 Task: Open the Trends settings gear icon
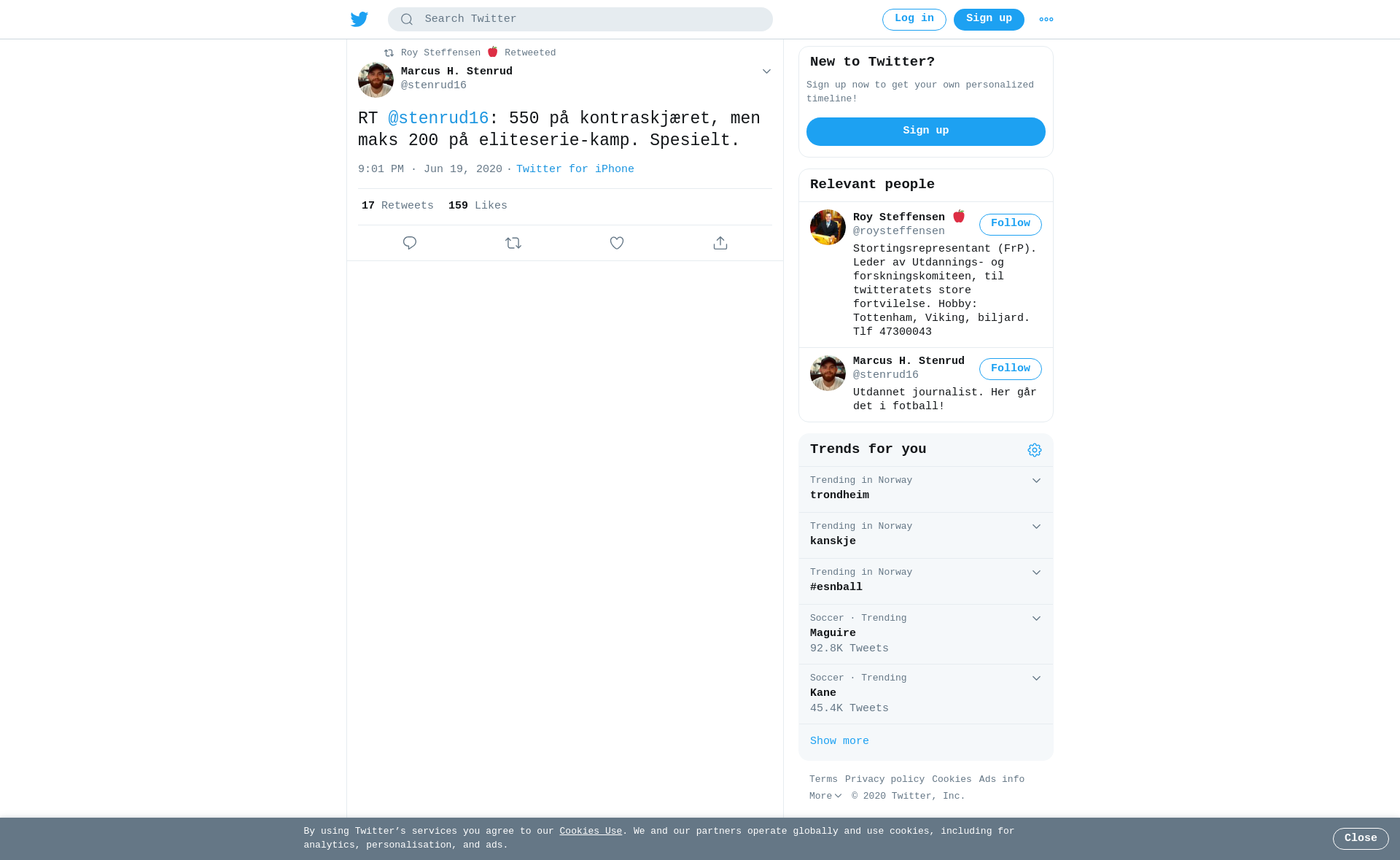pos(1035,450)
